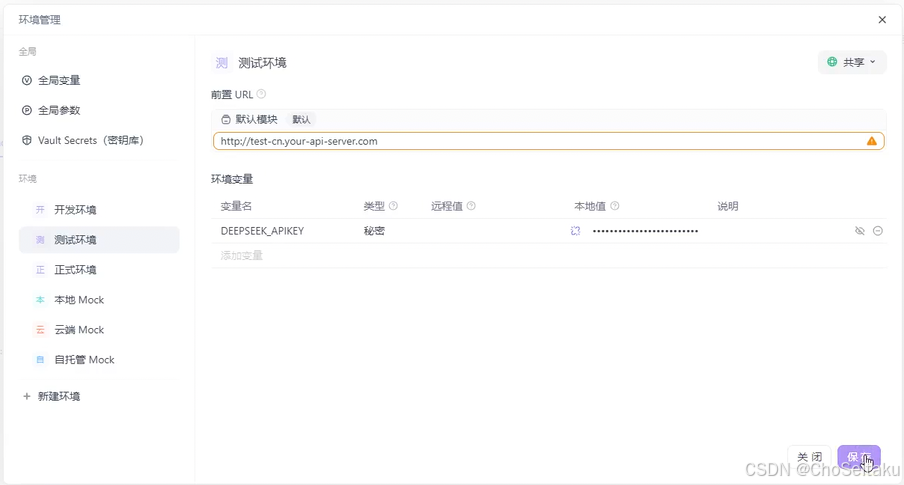Click the 测 environment icon in the header
Screen dimensions: 904x485
[221, 63]
